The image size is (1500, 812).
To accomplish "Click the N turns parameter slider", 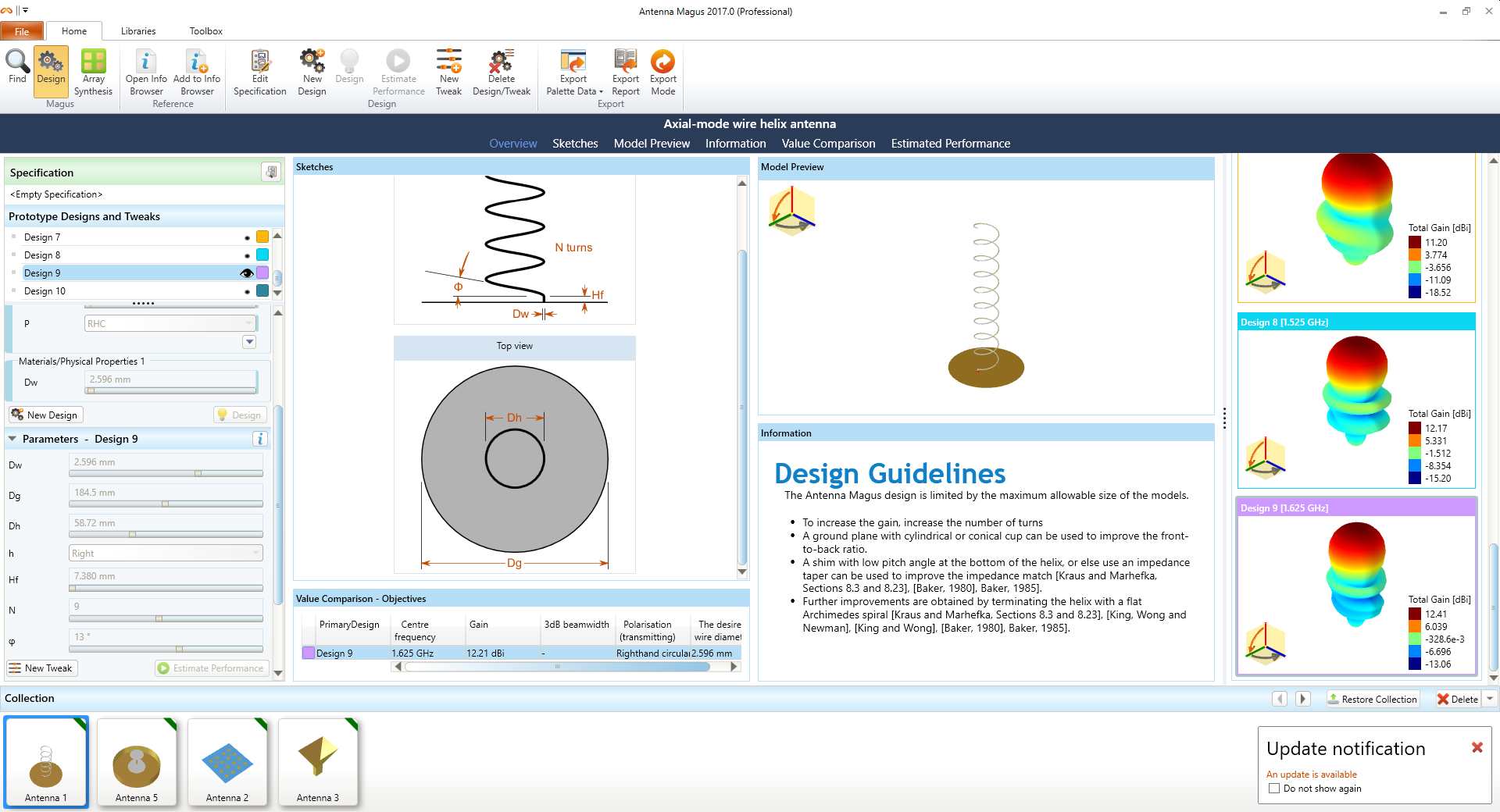I will (166, 618).
